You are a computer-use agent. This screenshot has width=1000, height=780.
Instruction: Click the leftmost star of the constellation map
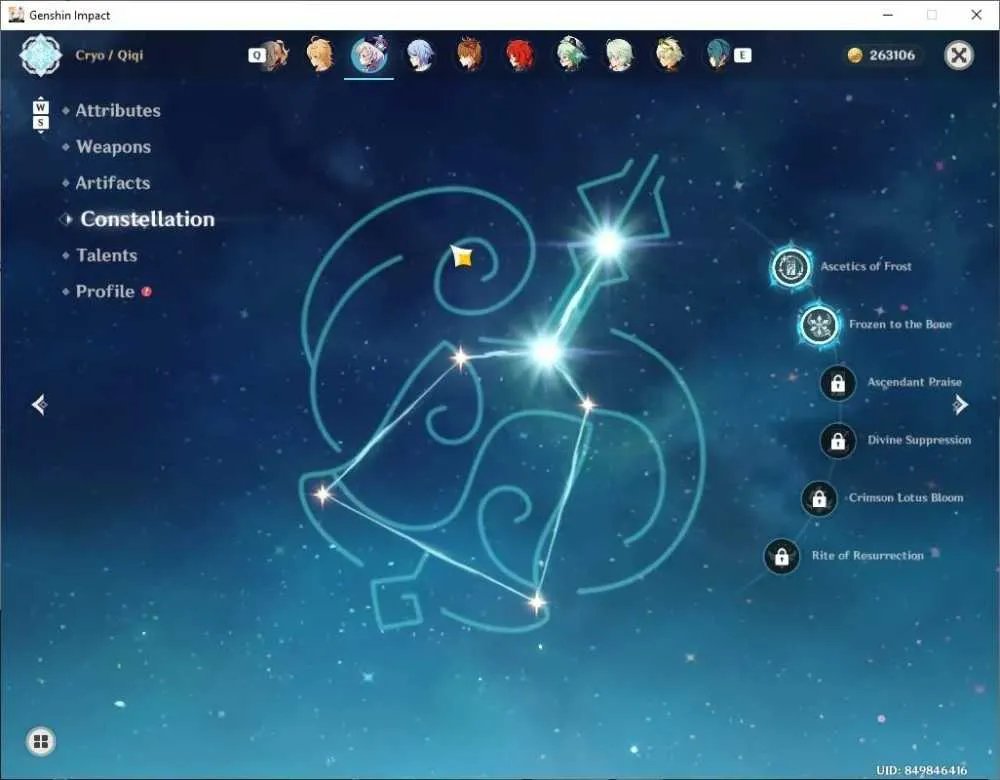pyautogui.click(x=323, y=494)
